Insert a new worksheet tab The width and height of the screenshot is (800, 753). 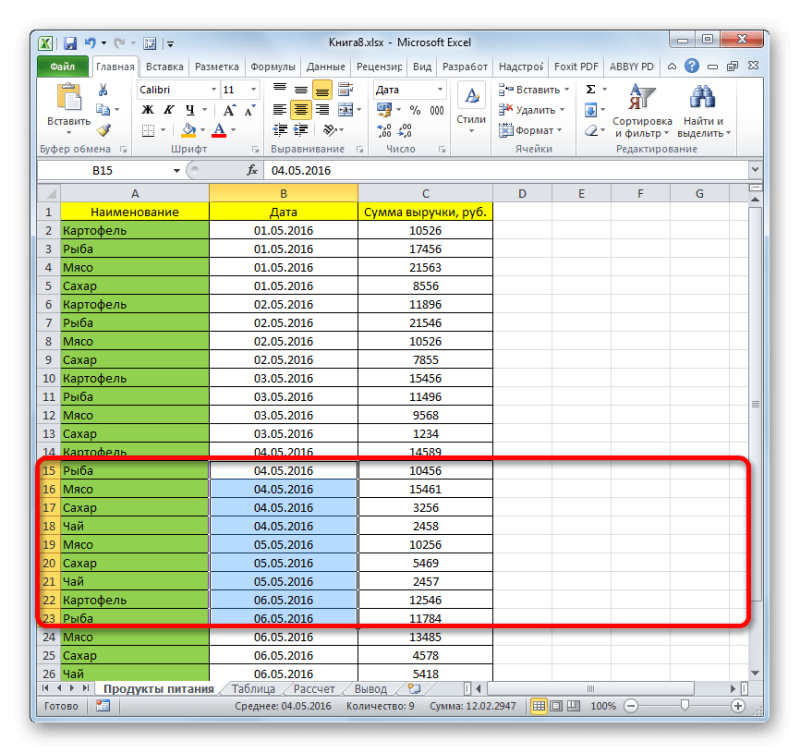pos(414,689)
